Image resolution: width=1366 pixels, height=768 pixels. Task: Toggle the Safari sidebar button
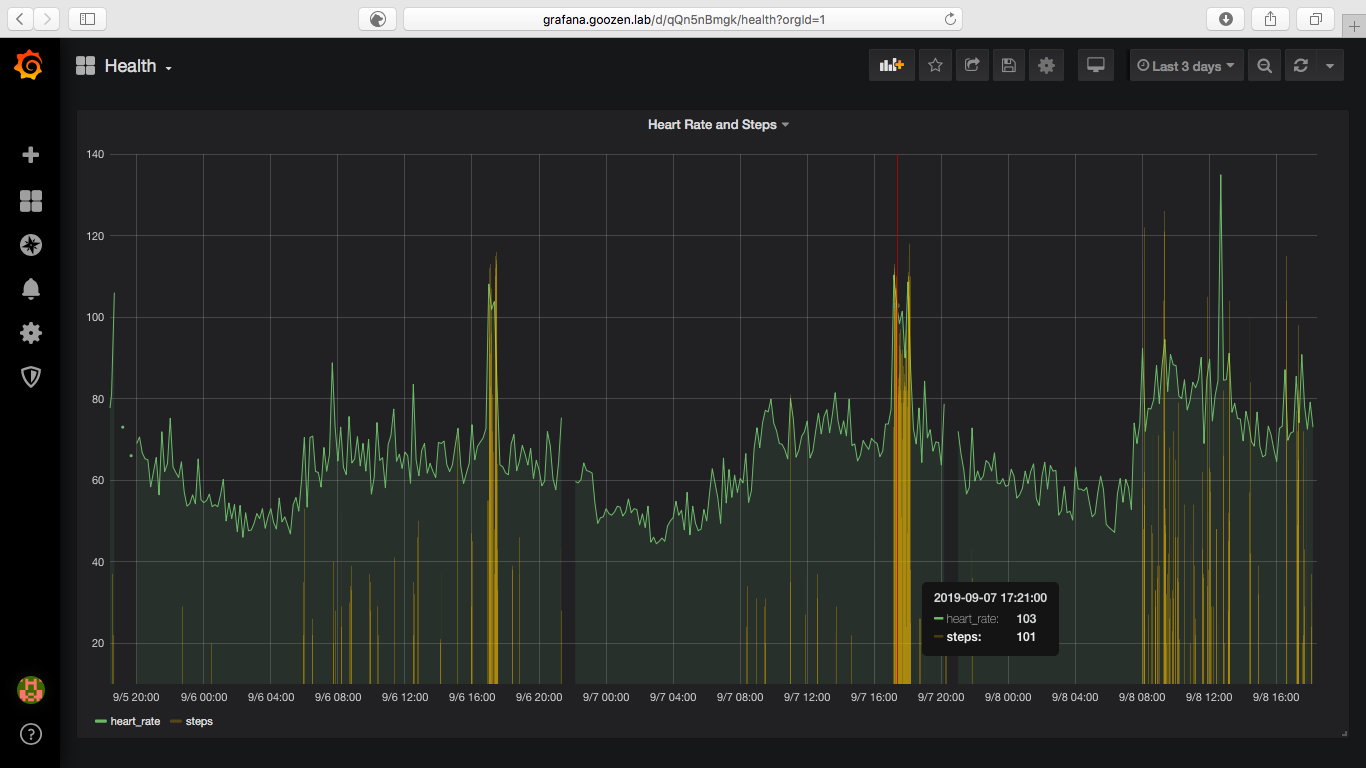pos(87,18)
